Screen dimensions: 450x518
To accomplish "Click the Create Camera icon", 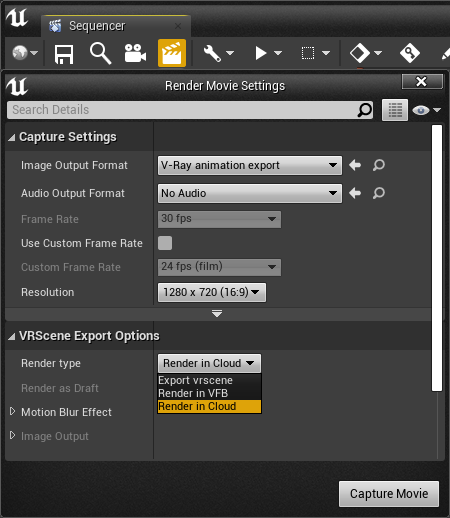I will 135,53.
